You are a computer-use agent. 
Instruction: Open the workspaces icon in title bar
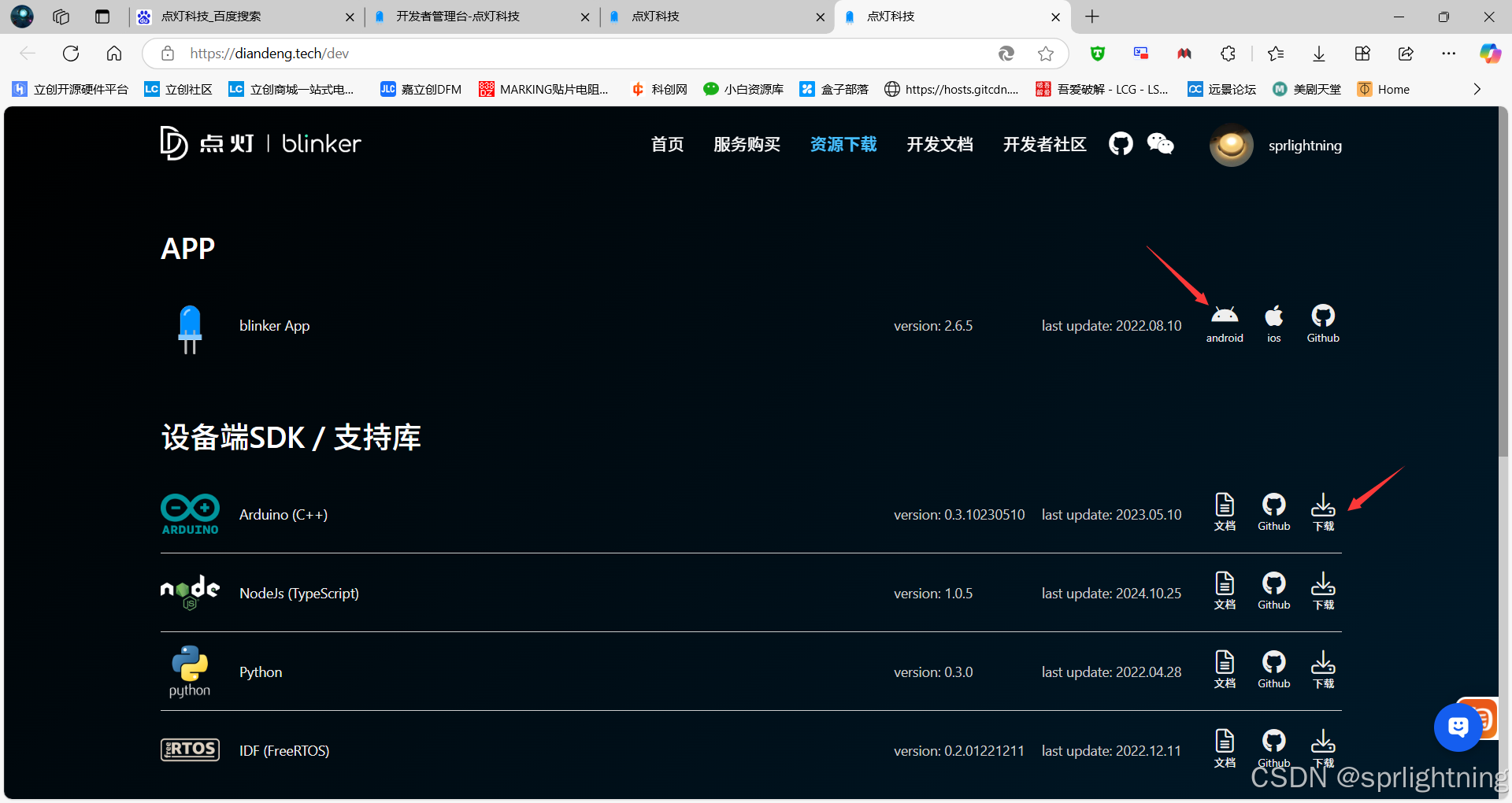coord(61,17)
